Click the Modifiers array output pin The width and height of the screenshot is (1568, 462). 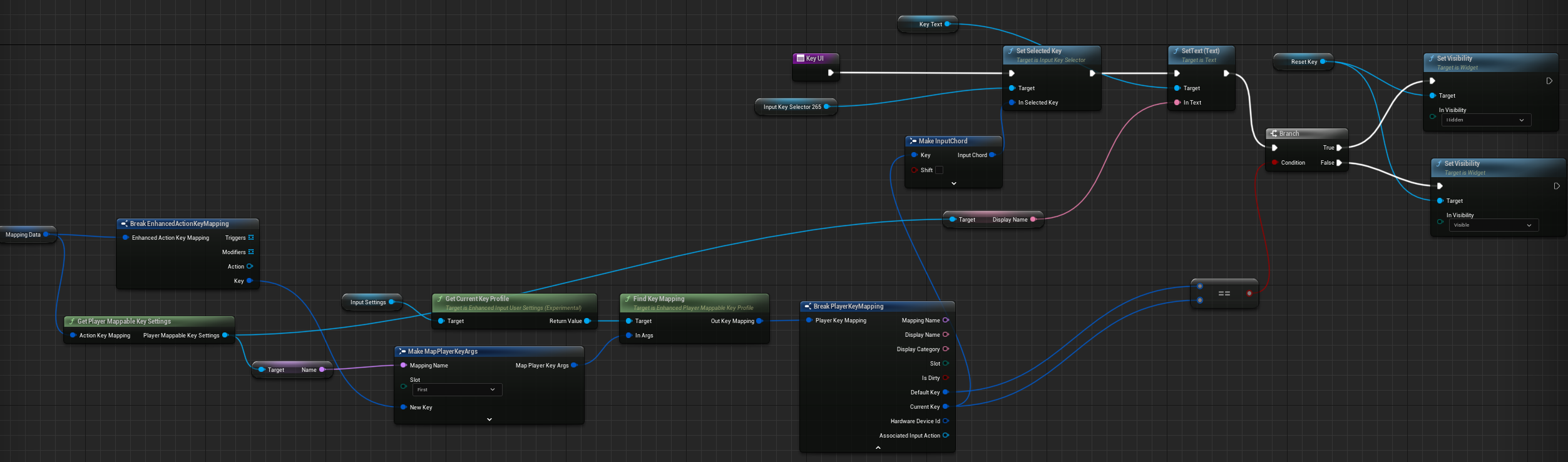click(251, 252)
